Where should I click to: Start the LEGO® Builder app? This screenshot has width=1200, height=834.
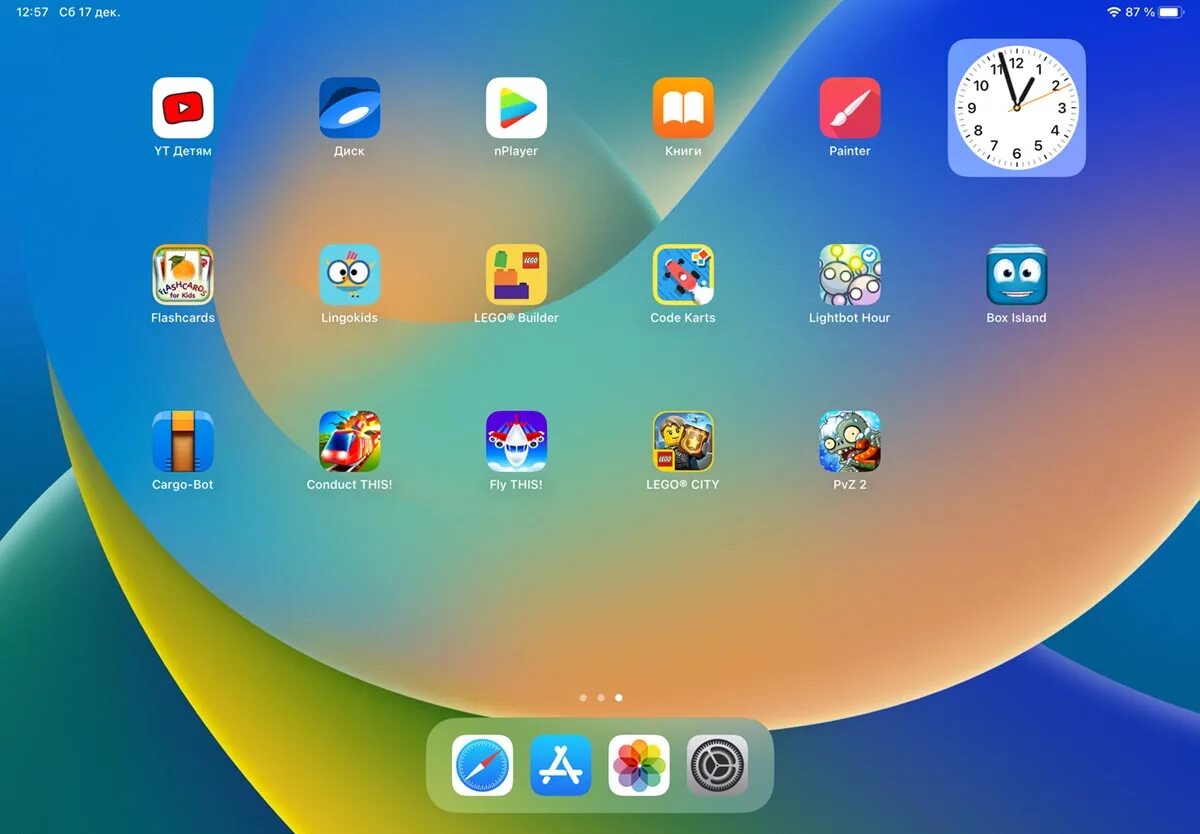(x=516, y=274)
